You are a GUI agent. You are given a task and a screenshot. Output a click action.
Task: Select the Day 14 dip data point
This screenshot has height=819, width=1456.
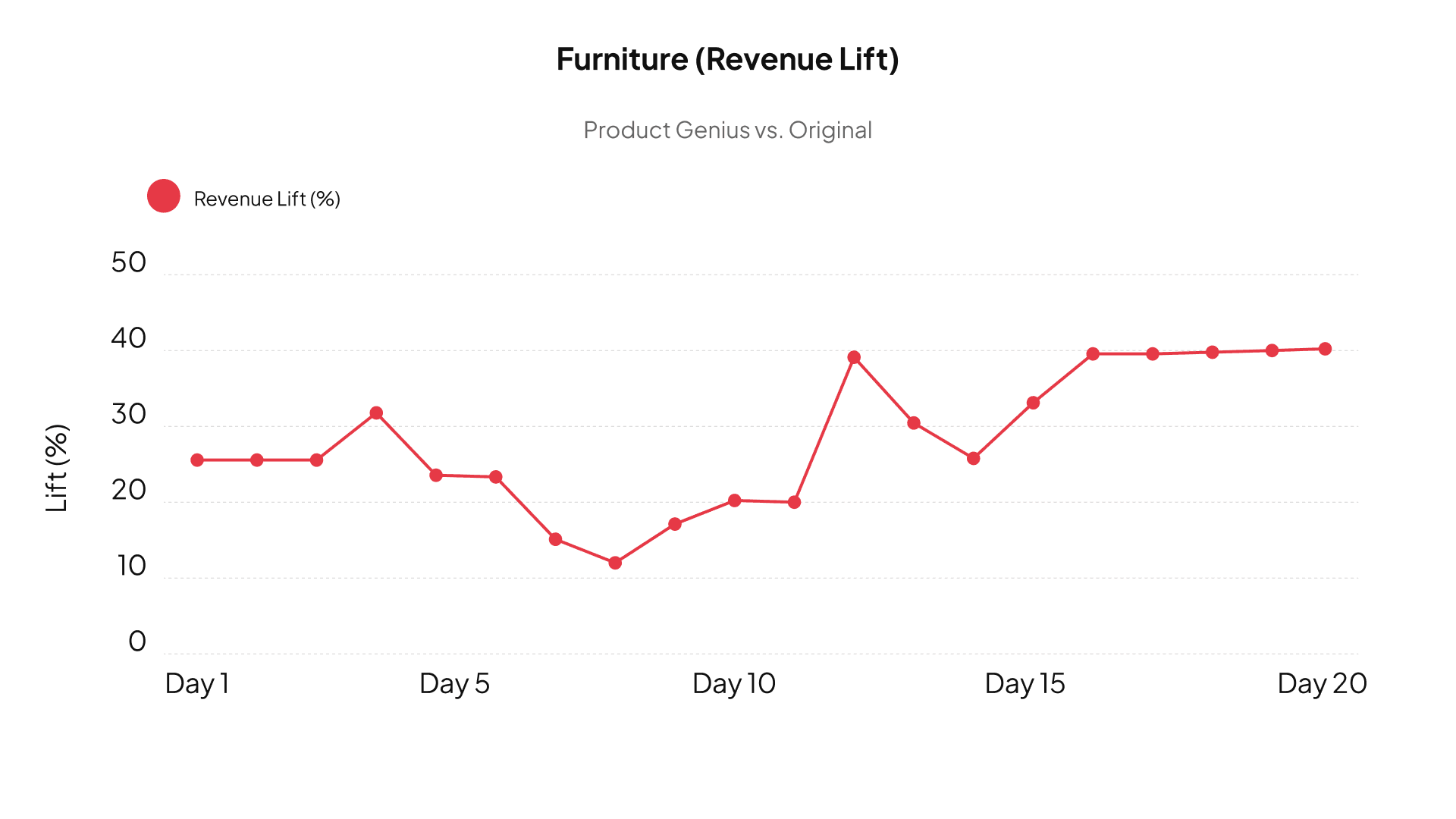[974, 459]
